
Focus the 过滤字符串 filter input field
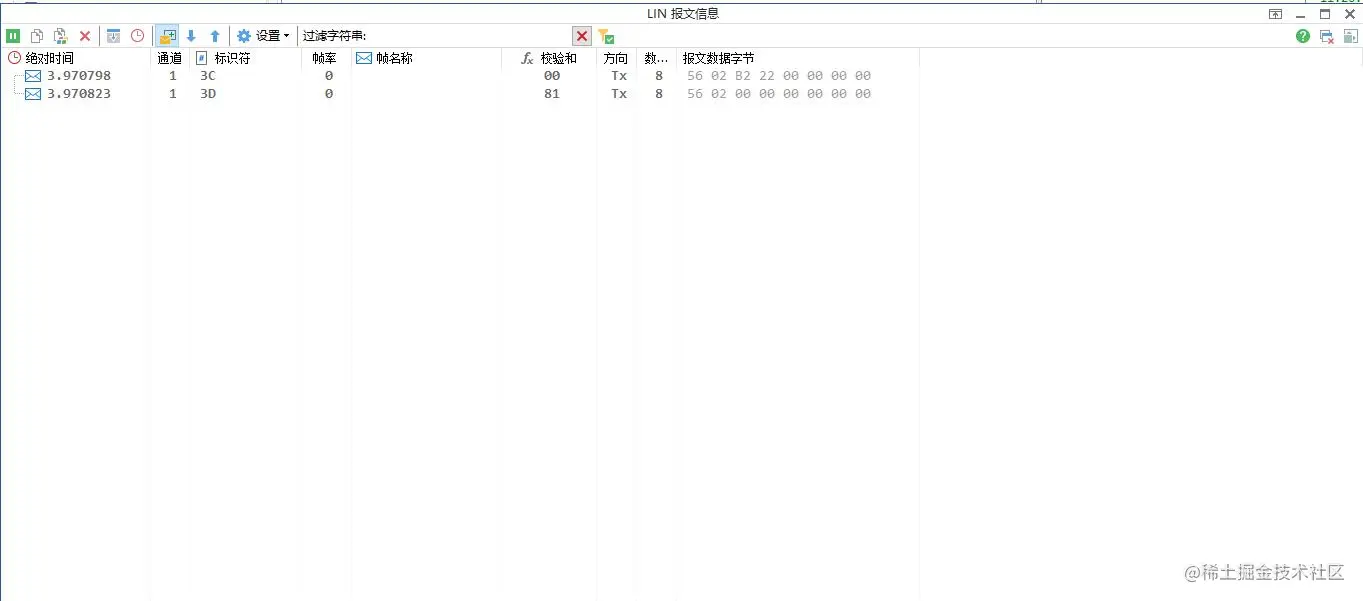(469, 36)
